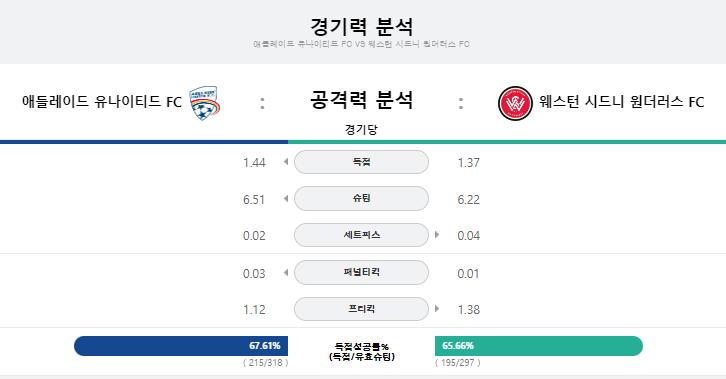Click the 공격력 분석 section heading
The height and width of the screenshot is (379, 726).
point(361,99)
